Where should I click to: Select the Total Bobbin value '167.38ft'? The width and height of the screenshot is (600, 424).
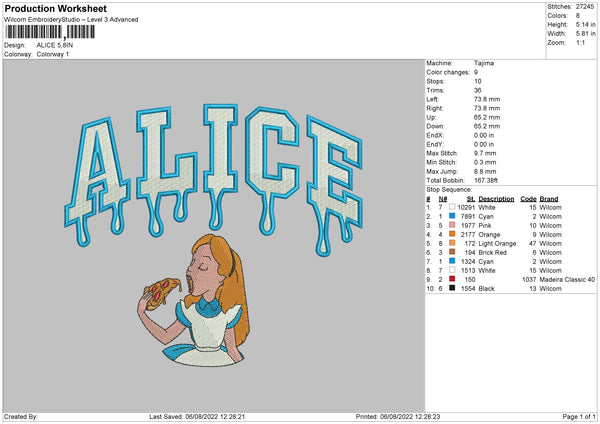[x=486, y=180]
